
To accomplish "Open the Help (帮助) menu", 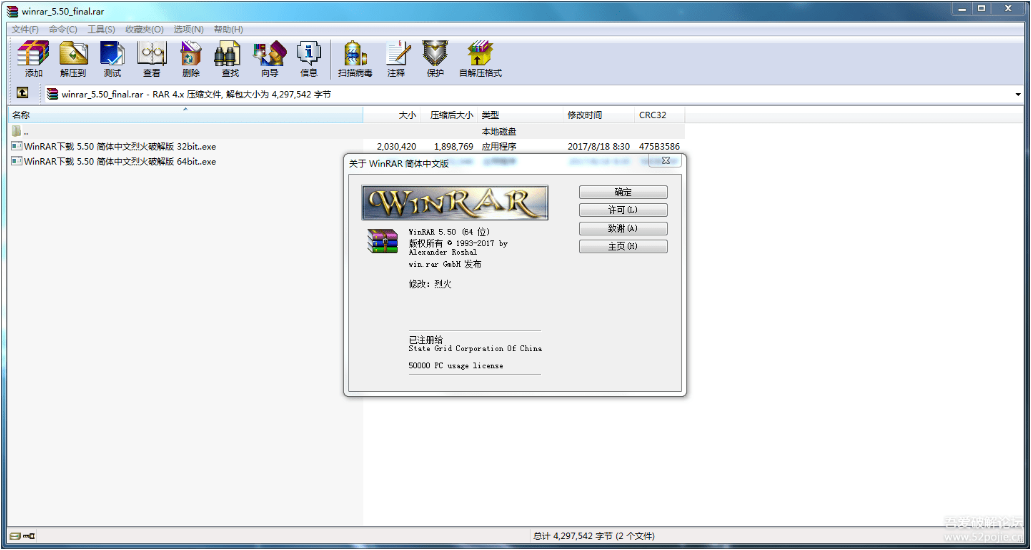I will 228,30.
